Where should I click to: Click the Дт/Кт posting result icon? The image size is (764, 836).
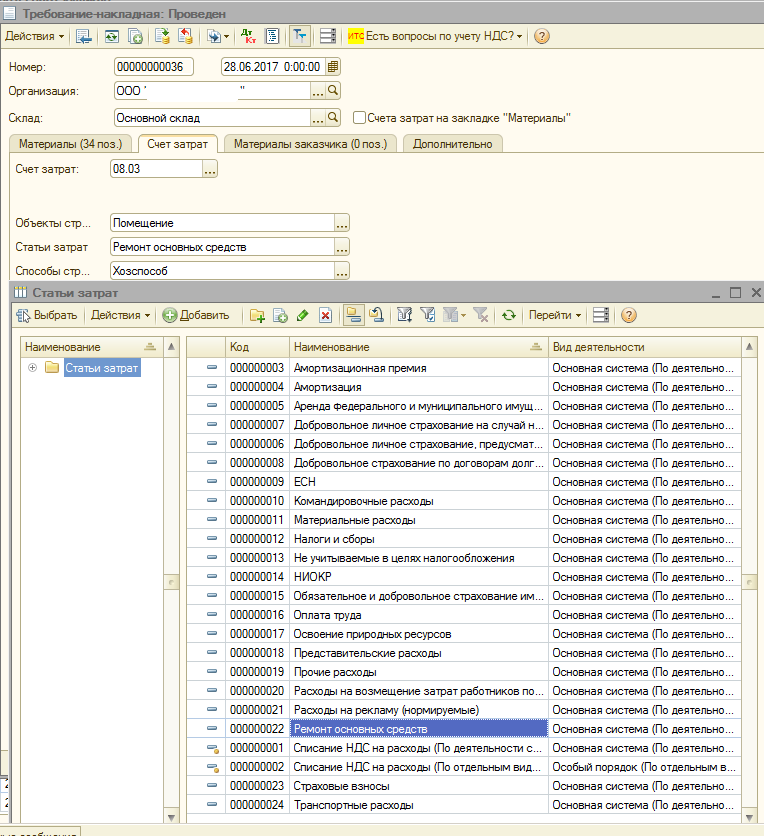[248, 36]
